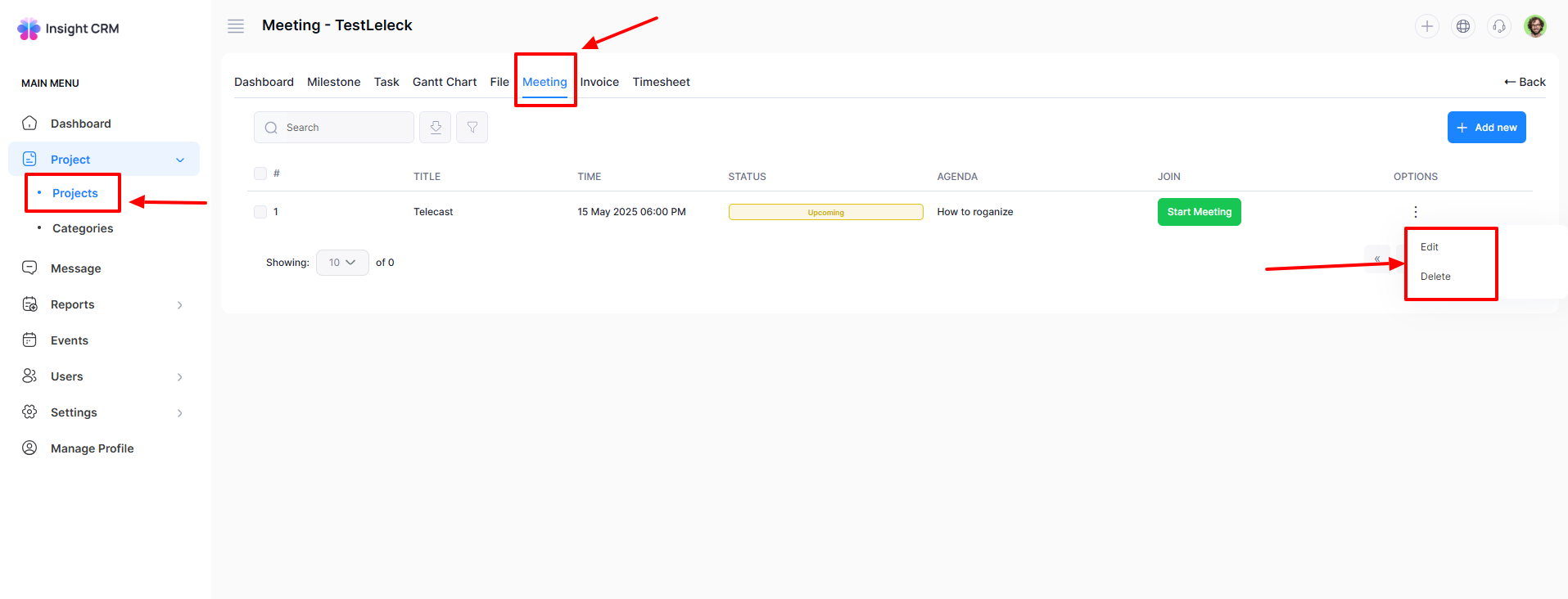Screen dimensions: 1568x599
Task: Click the Add new button
Action: (x=1486, y=128)
